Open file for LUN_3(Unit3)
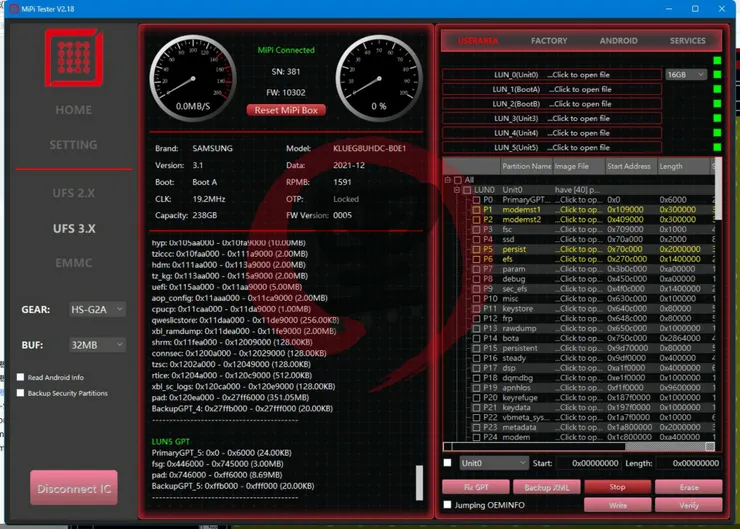Image resolution: width=740 pixels, height=529 pixels. (x=552, y=118)
